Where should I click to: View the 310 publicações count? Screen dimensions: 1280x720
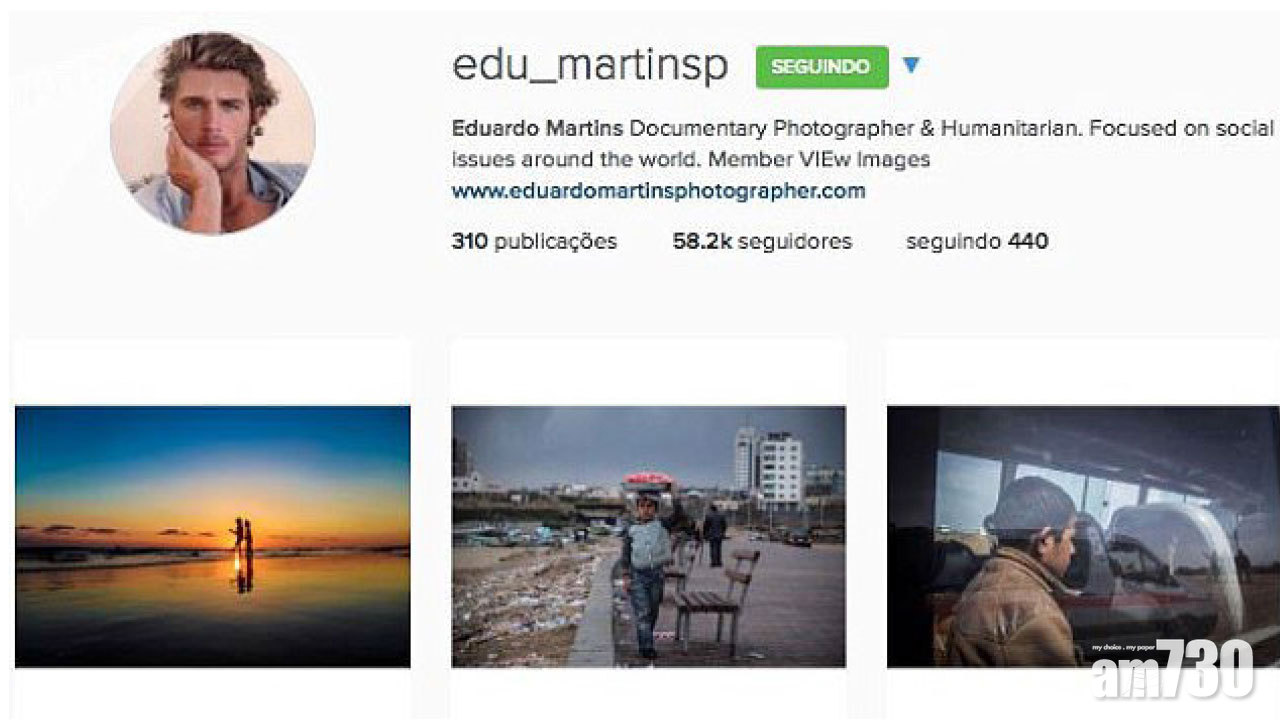tap(534, 241)
